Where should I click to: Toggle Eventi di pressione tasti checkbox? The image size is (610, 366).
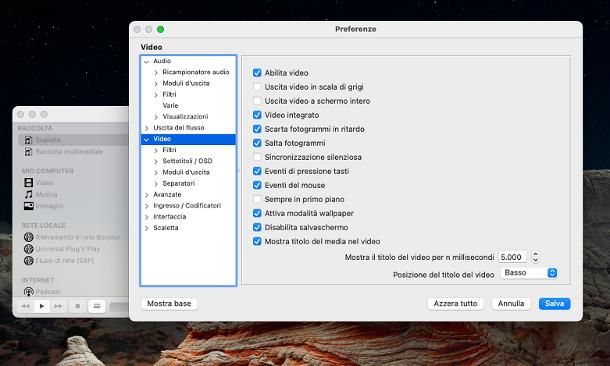click(257, 171)
